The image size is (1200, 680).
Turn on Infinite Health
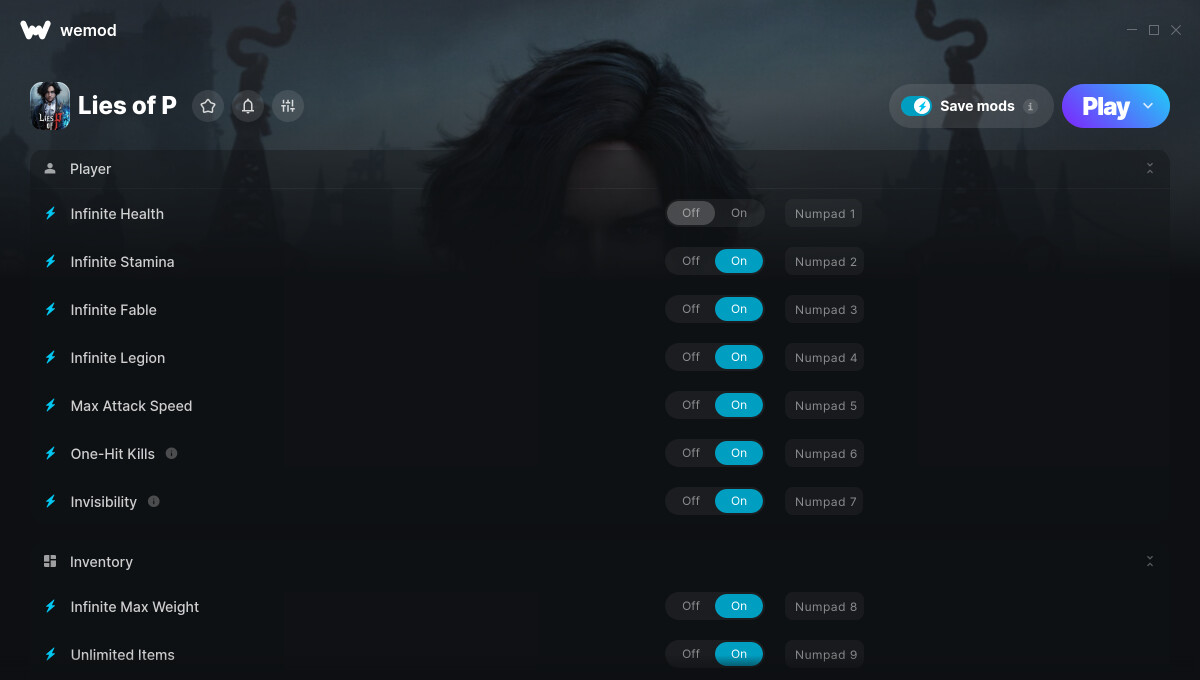click(x=739, y=213)
